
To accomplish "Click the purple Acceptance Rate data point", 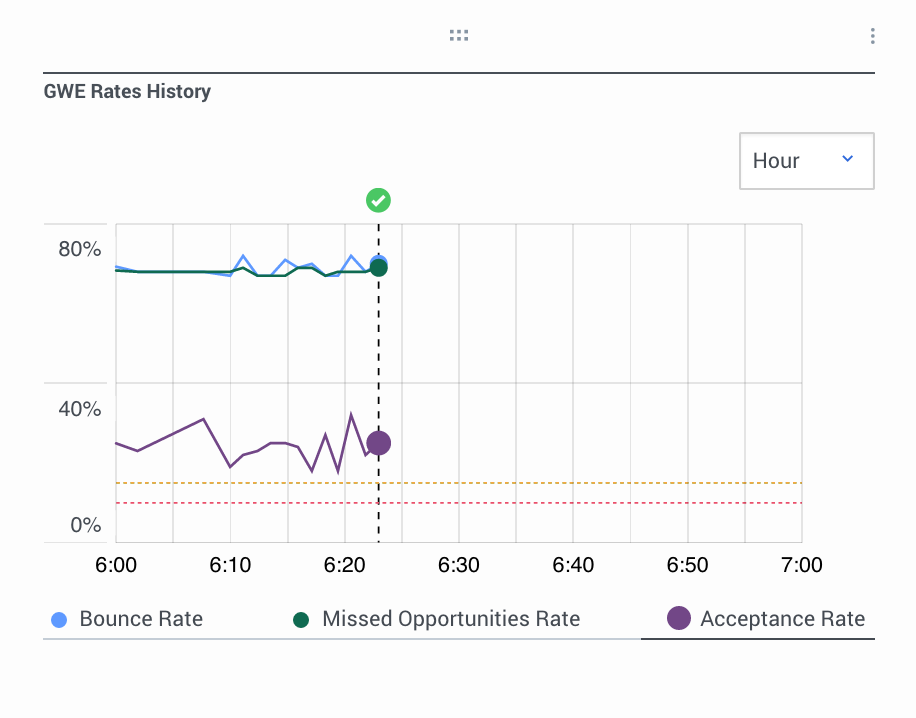I will click(378, 443).
